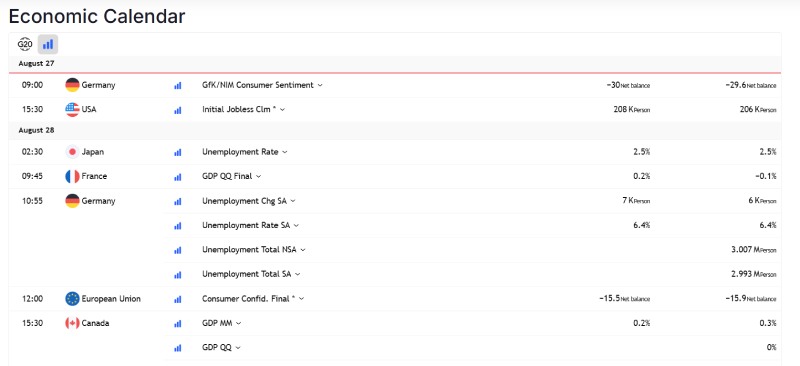800x366 pixels.
Task: Click importance icon for GfK/NIM Consumer Sentiment
Action: pyautogui.click(x=178, y=86)
